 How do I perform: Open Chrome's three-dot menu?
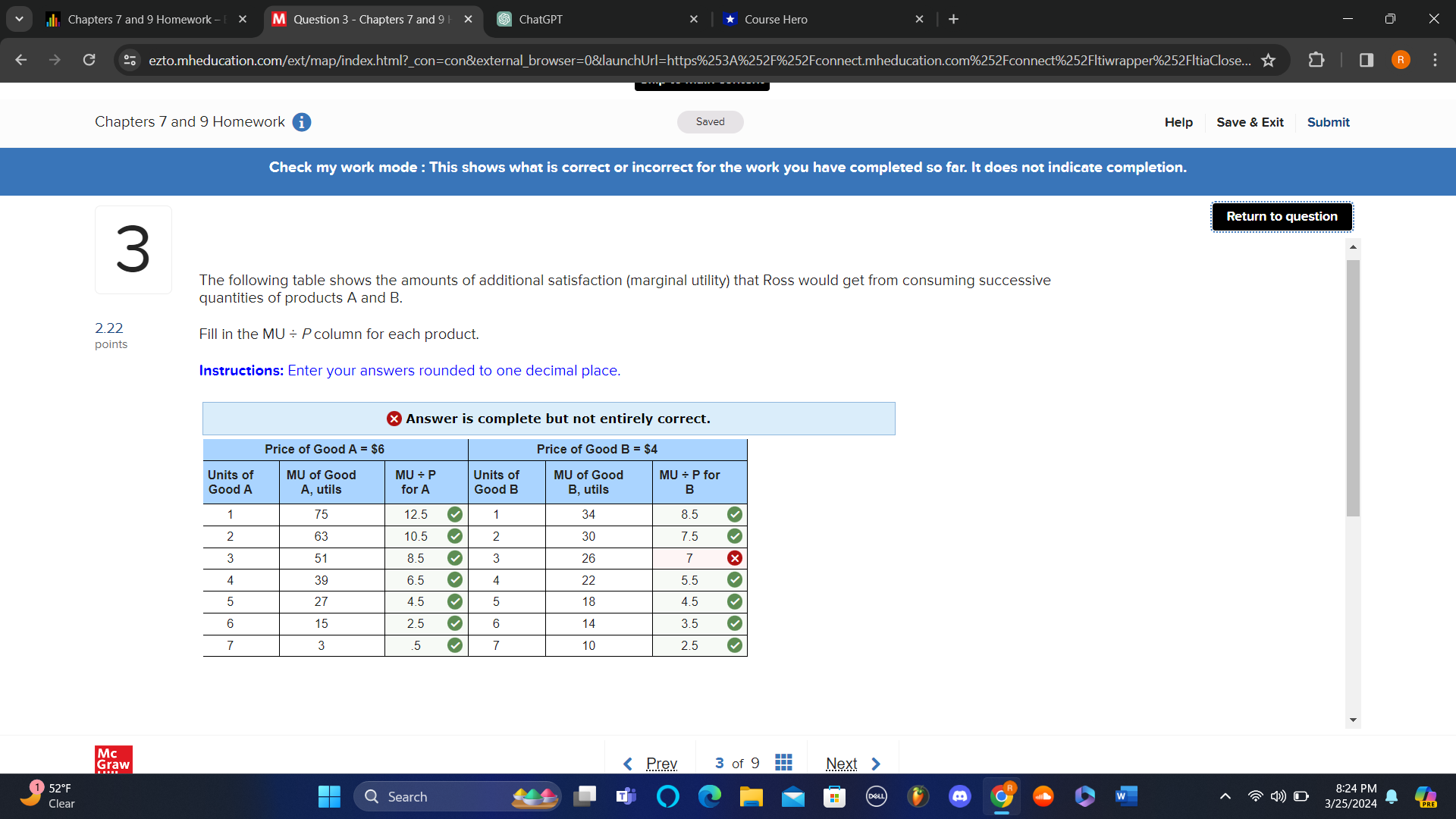(1435, 60)
